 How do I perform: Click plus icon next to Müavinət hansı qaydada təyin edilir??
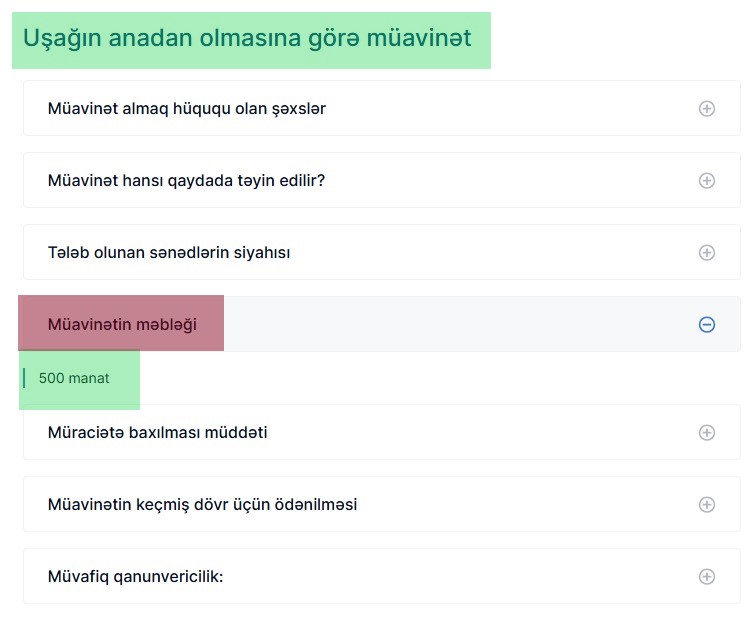pos(707,181)
